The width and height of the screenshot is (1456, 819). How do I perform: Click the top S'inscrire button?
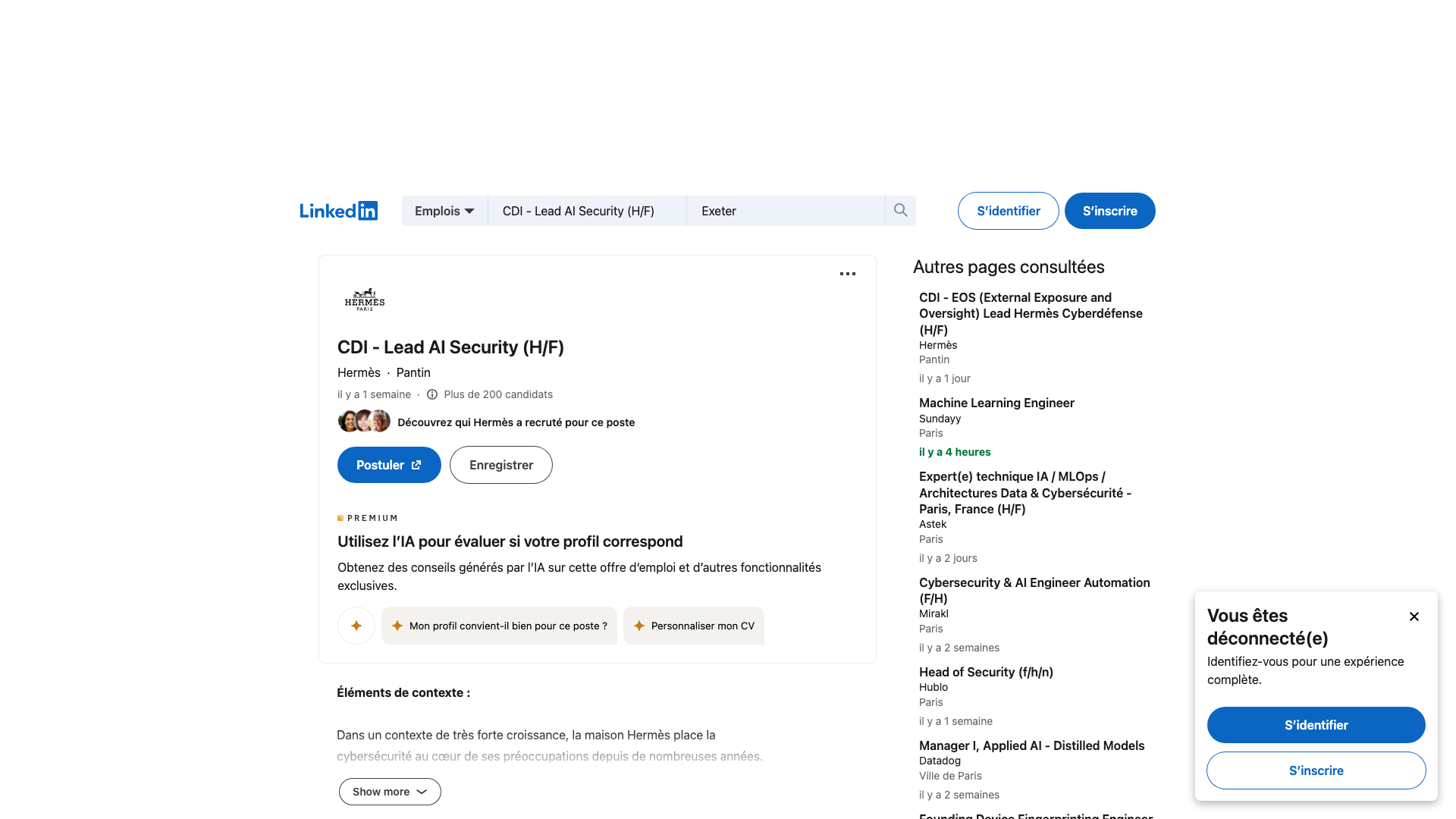pos(1110,211)
